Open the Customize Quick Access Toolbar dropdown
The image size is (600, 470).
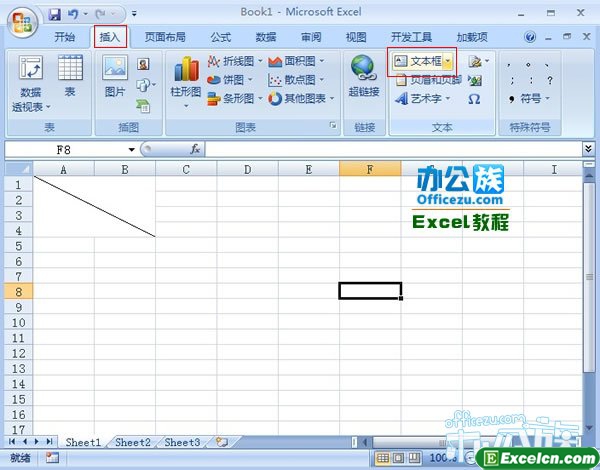pyautogui.click(x=134, y=14)
